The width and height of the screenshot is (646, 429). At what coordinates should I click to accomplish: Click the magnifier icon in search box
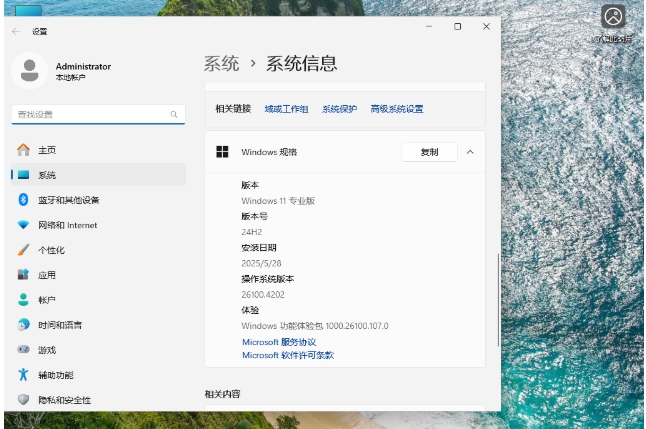click(x=175, y=115)
